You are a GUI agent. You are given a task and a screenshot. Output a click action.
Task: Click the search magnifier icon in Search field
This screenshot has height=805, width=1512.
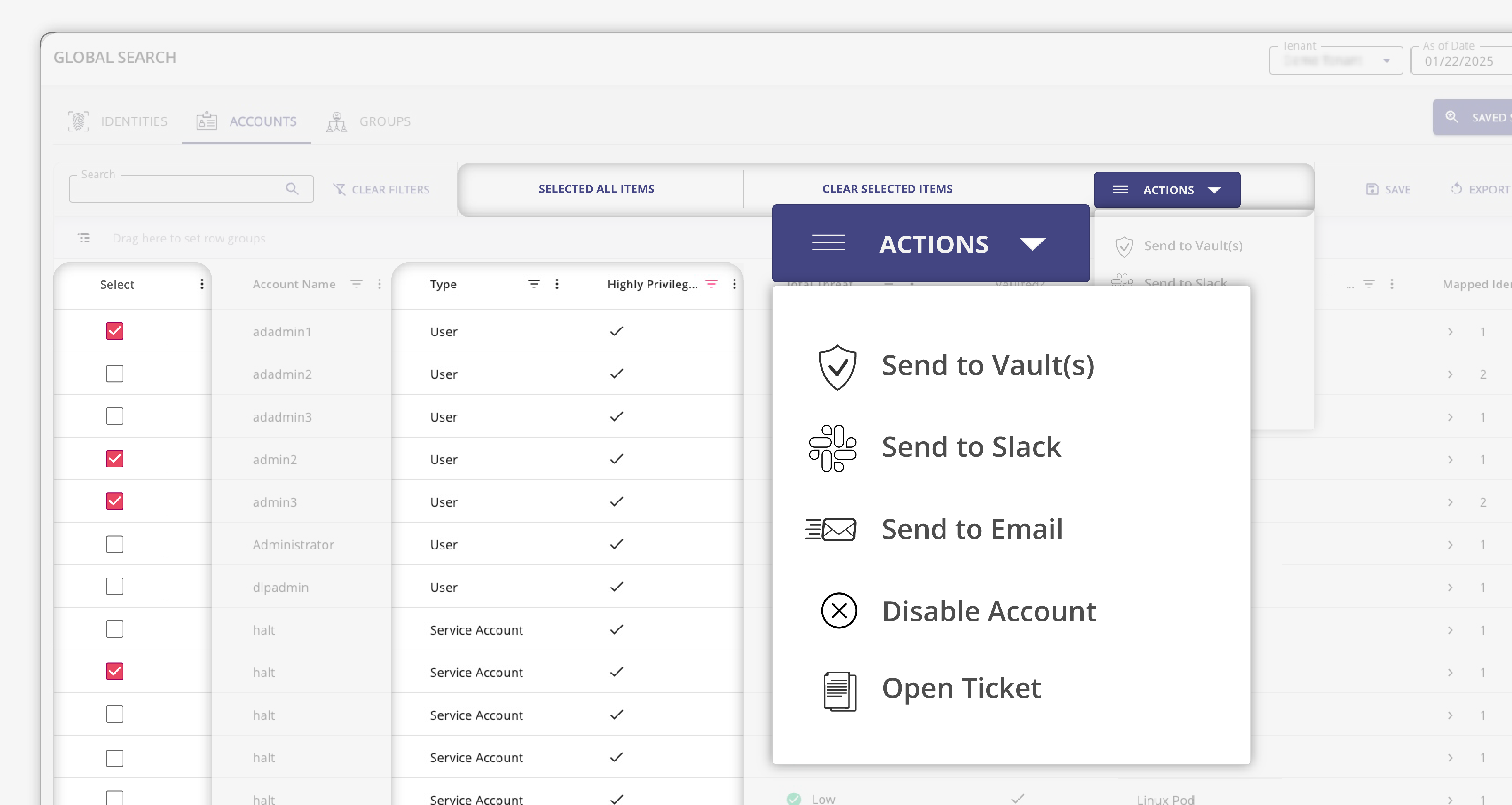click(x=292, y=189)
